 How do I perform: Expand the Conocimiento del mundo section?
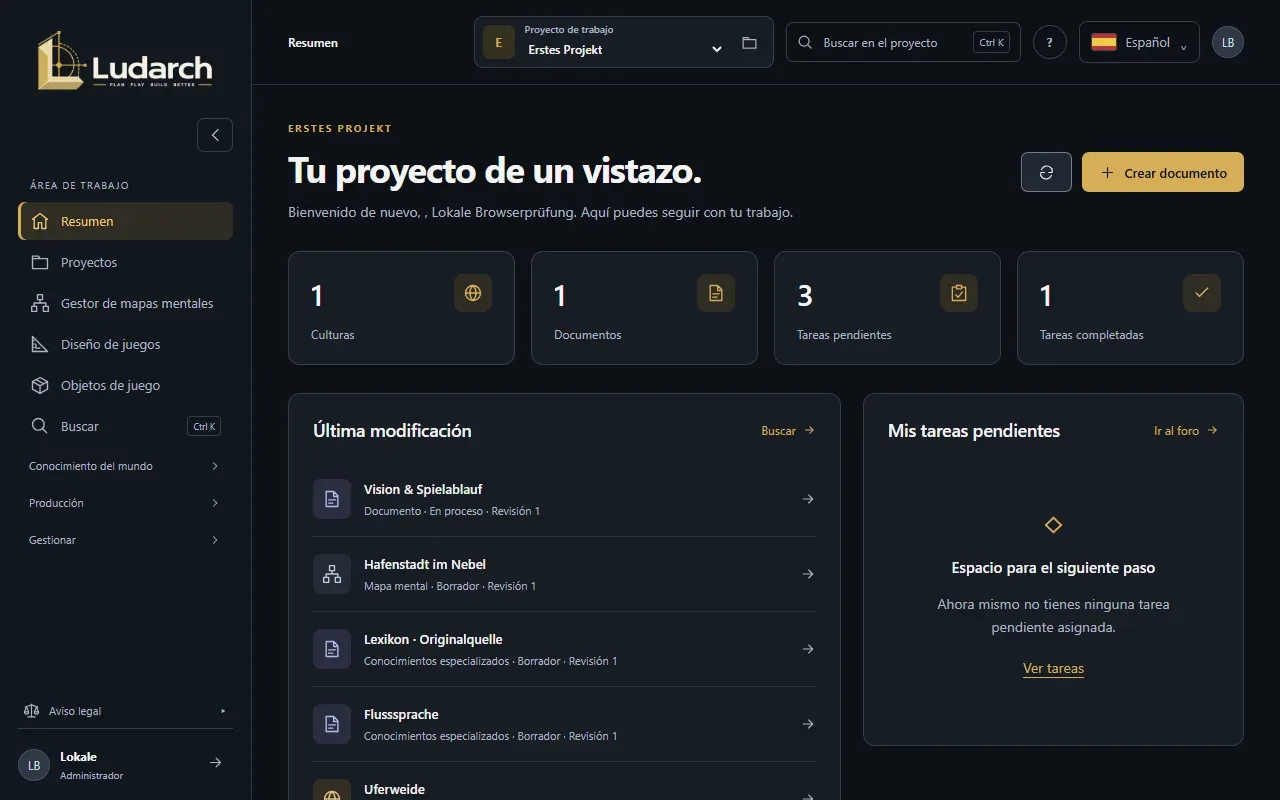tap(125, 466)
